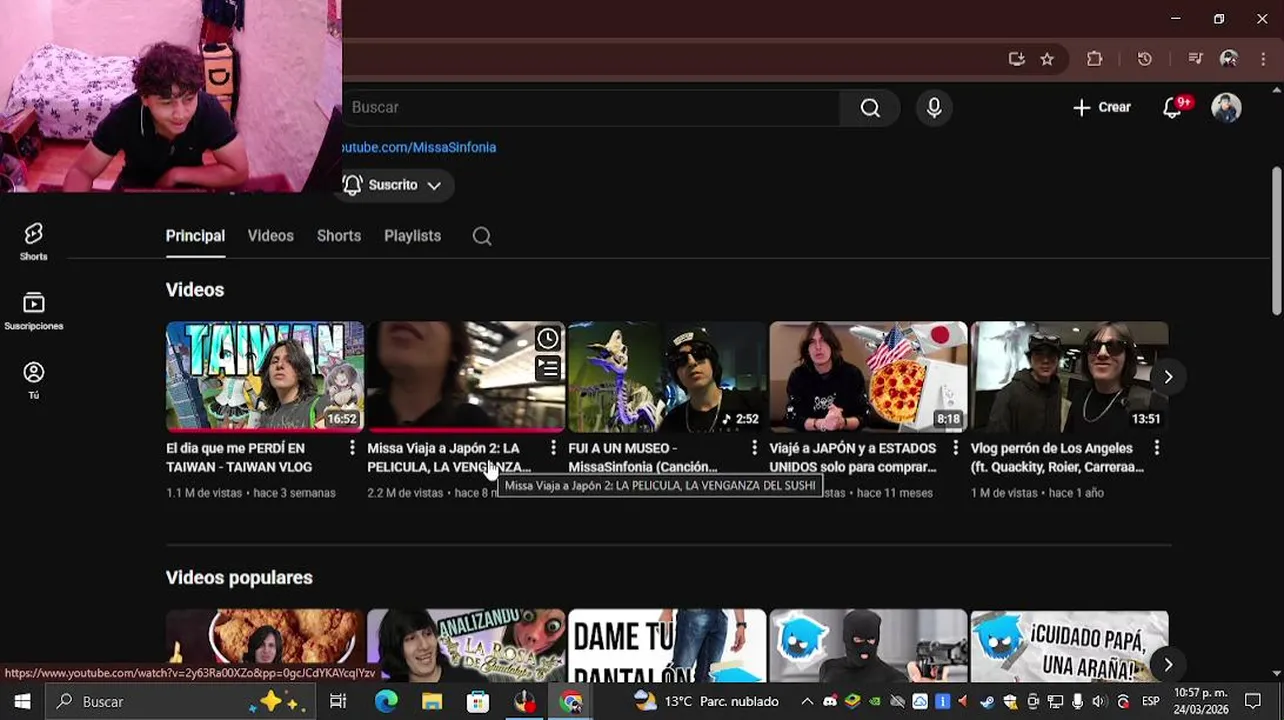Open 'Vlog perrón de Los Angeles' title

(x=1057, y=457)
